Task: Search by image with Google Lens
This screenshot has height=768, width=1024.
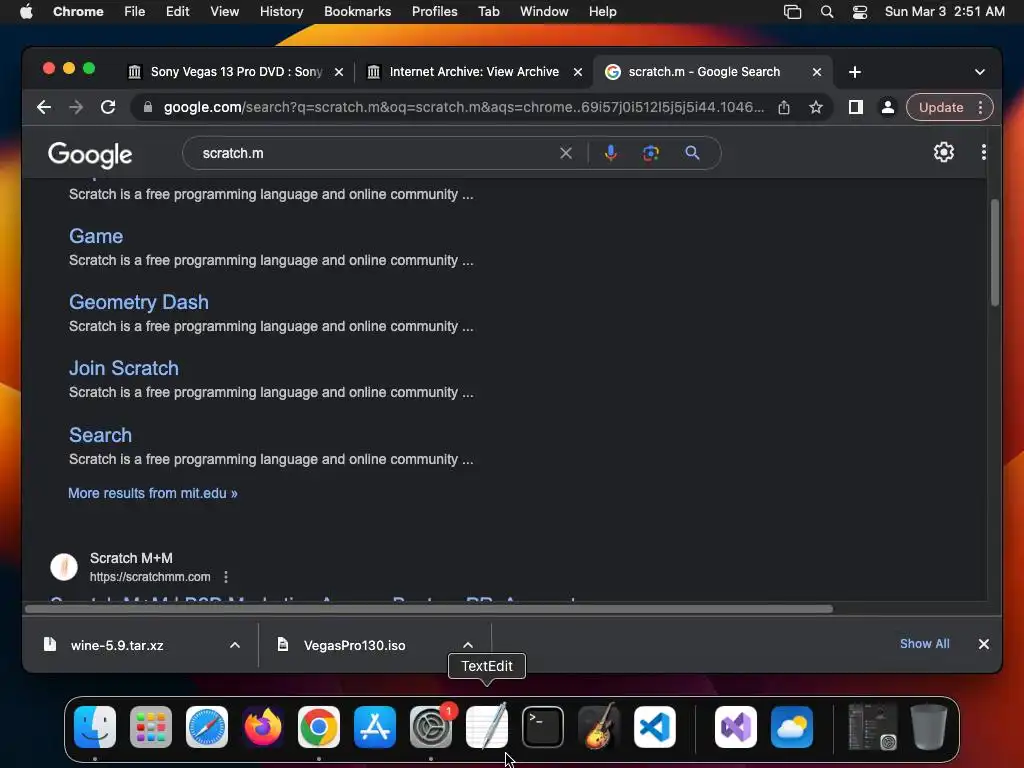Action: click(x=650, y=153)
